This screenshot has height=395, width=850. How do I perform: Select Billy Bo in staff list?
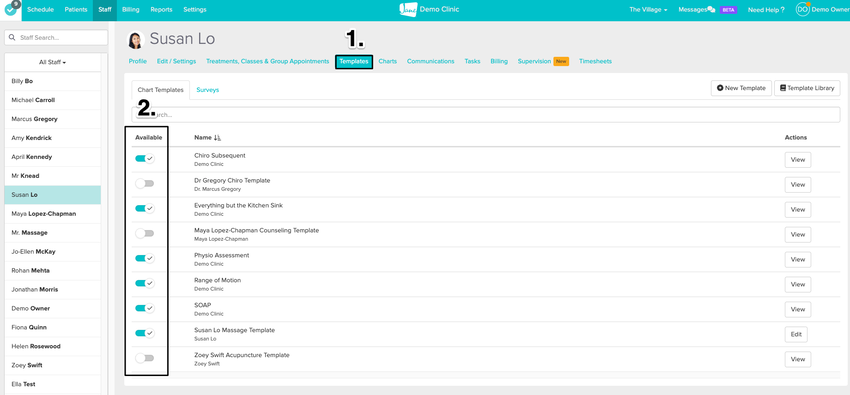(53, 81)
